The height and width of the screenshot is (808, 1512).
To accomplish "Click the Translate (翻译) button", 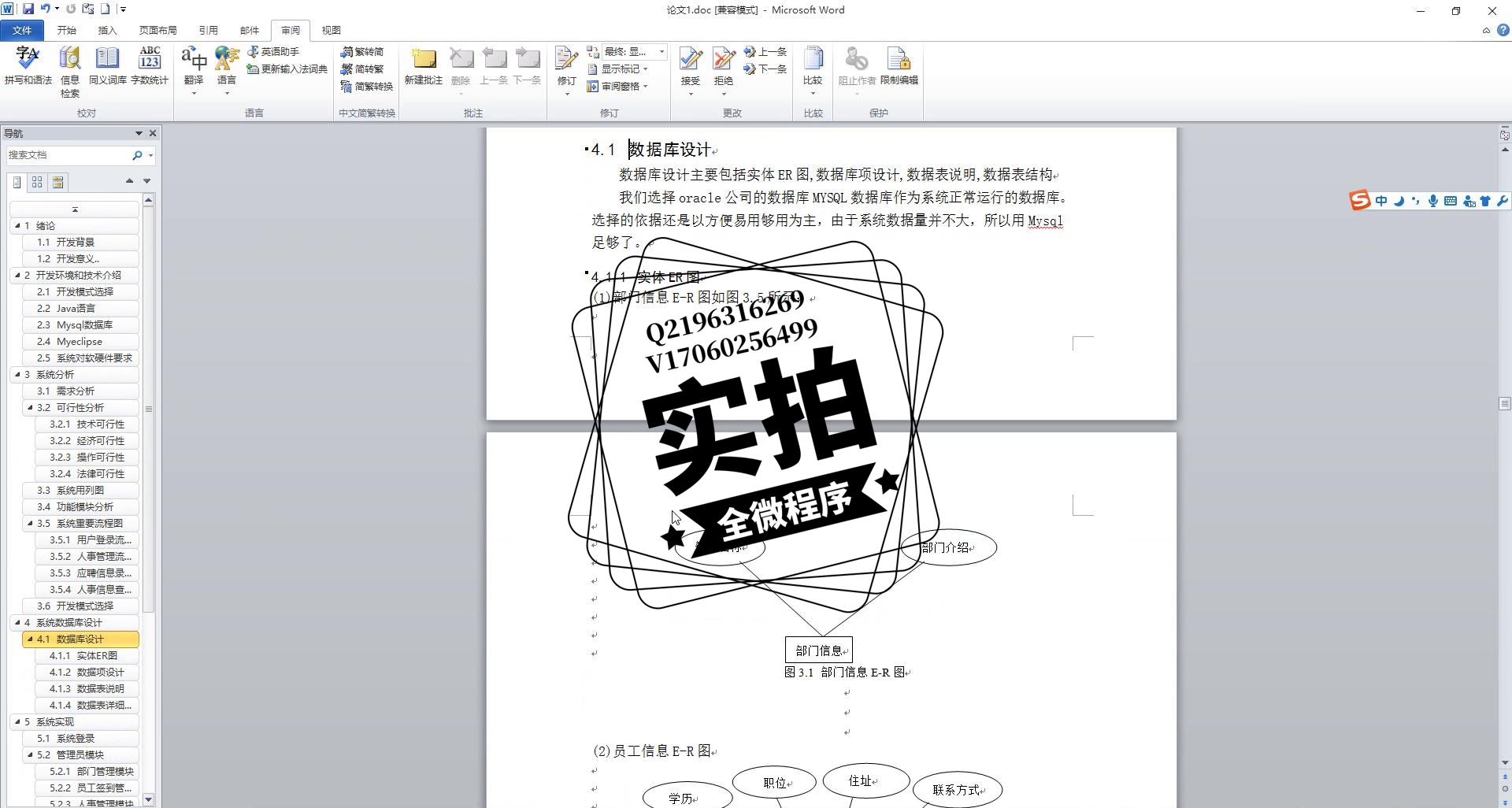I will point(194,71).
